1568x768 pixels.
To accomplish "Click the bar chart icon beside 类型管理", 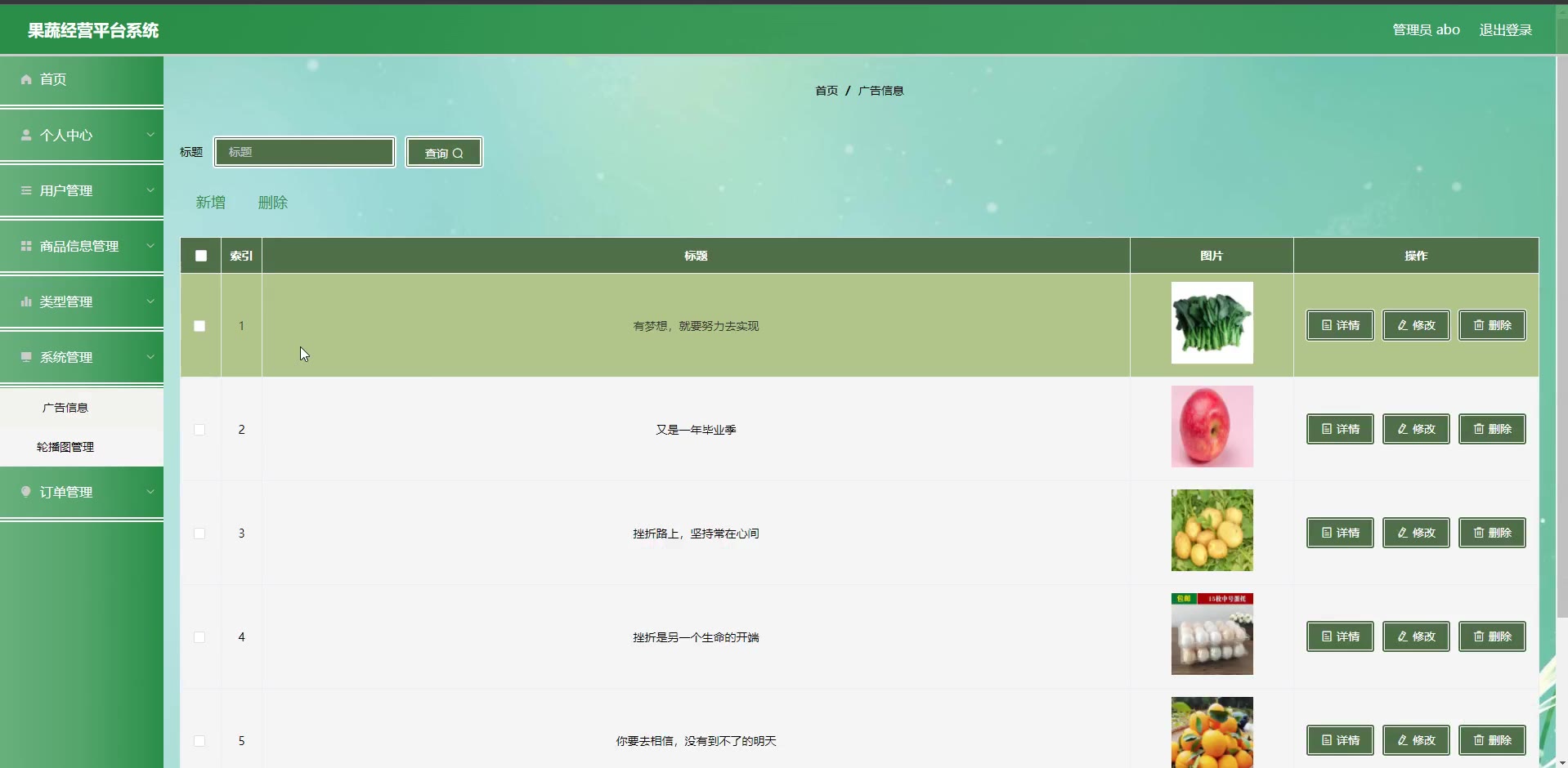I will pos(26,301).
